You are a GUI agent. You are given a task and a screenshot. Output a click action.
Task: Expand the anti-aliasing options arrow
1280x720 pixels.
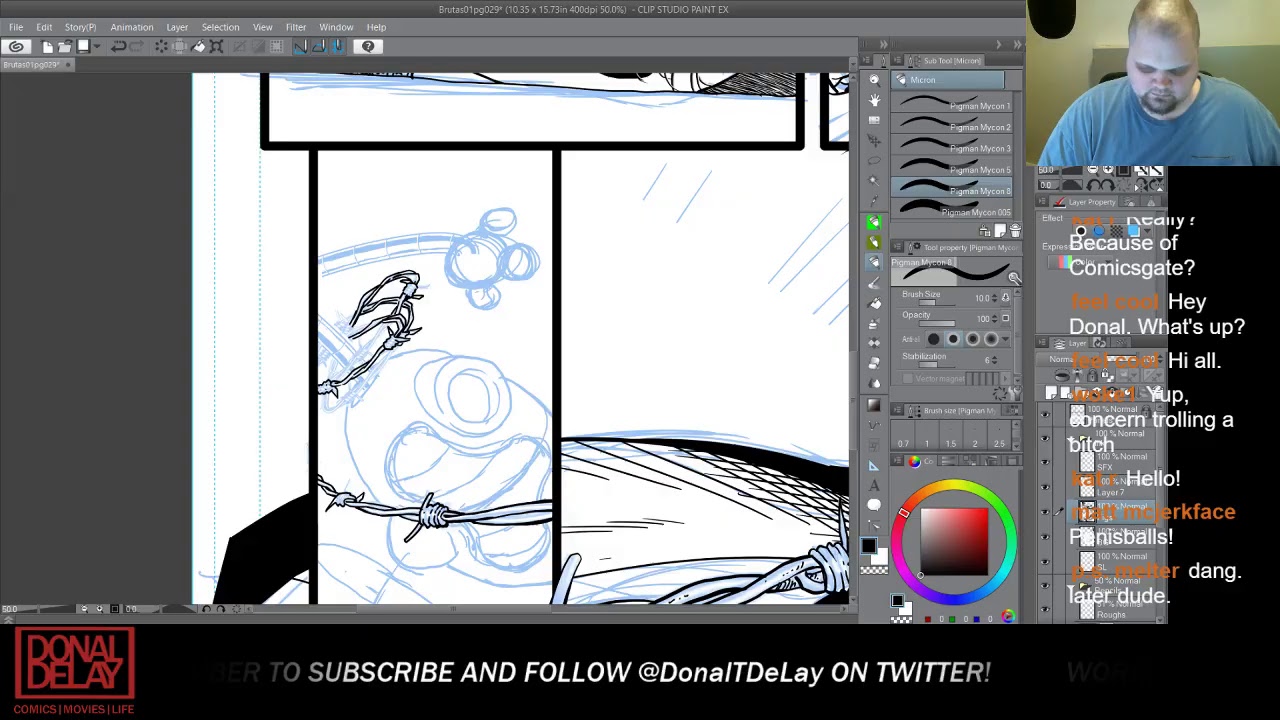pos(1006,339)
